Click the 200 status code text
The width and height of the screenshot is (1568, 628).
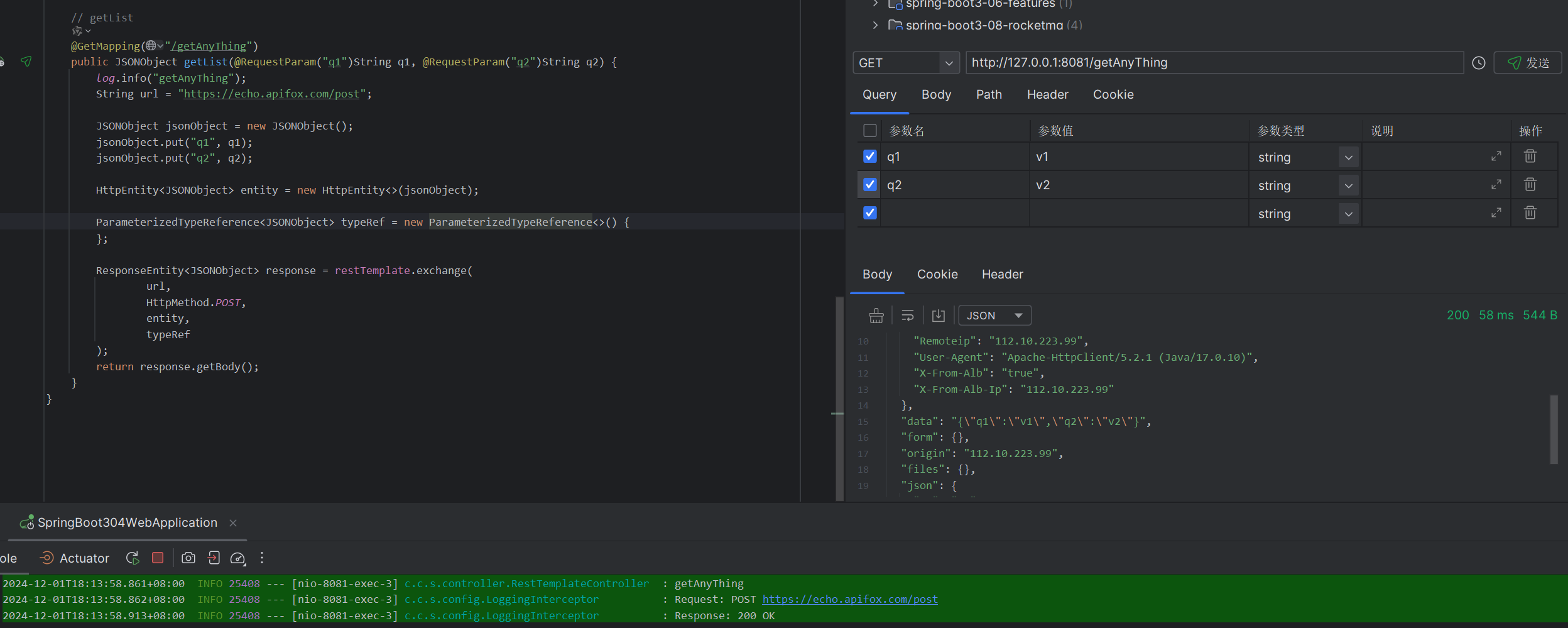click(x=1457, y=315)
